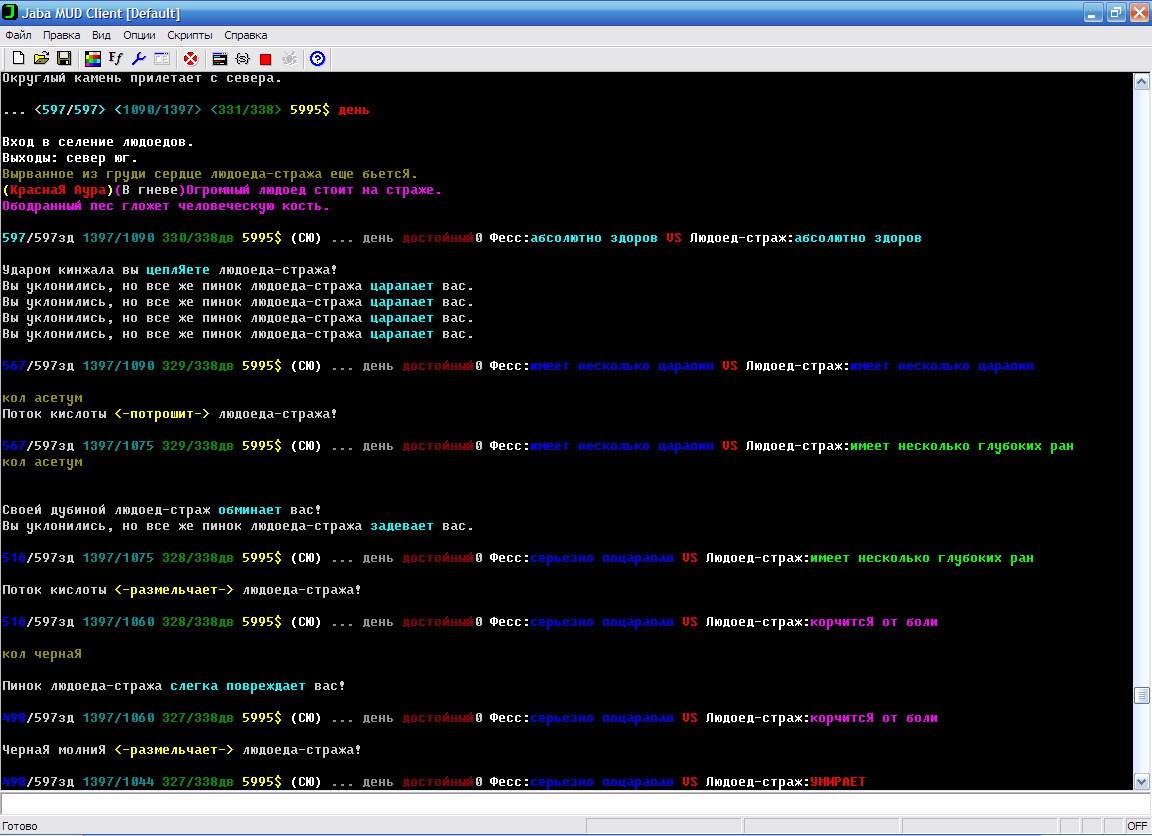Click the red circle X disconnect icon
This screenshot has width=1152, height=836.
pyautogui.click(x=190, y=59)
